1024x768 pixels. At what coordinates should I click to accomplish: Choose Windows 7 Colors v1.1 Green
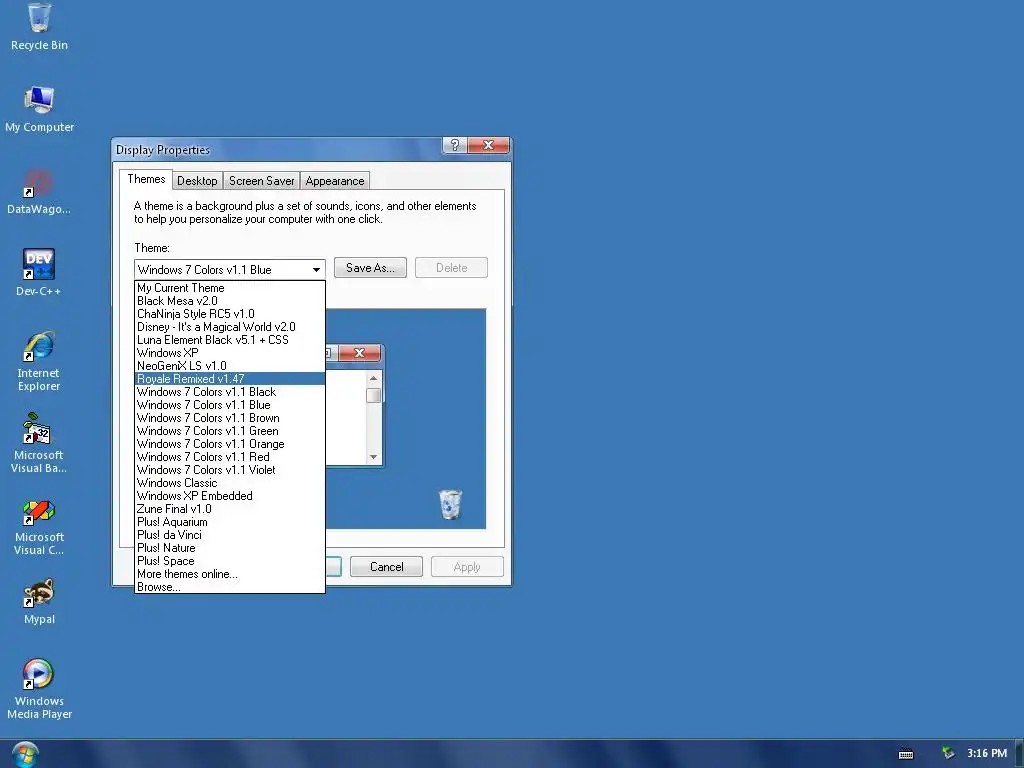pyautogui.click(x=230, y=431)
